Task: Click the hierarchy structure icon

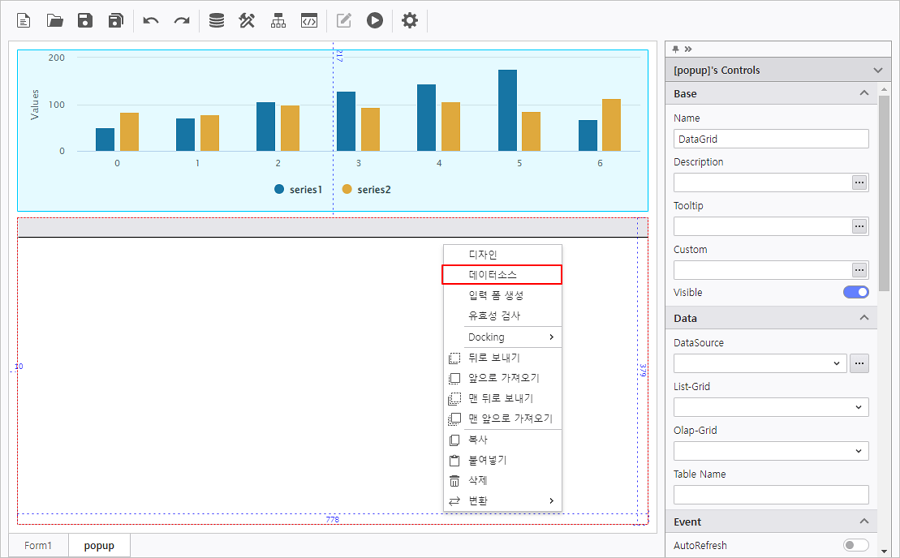Action: pyautogui.click(x=278, y=20)
